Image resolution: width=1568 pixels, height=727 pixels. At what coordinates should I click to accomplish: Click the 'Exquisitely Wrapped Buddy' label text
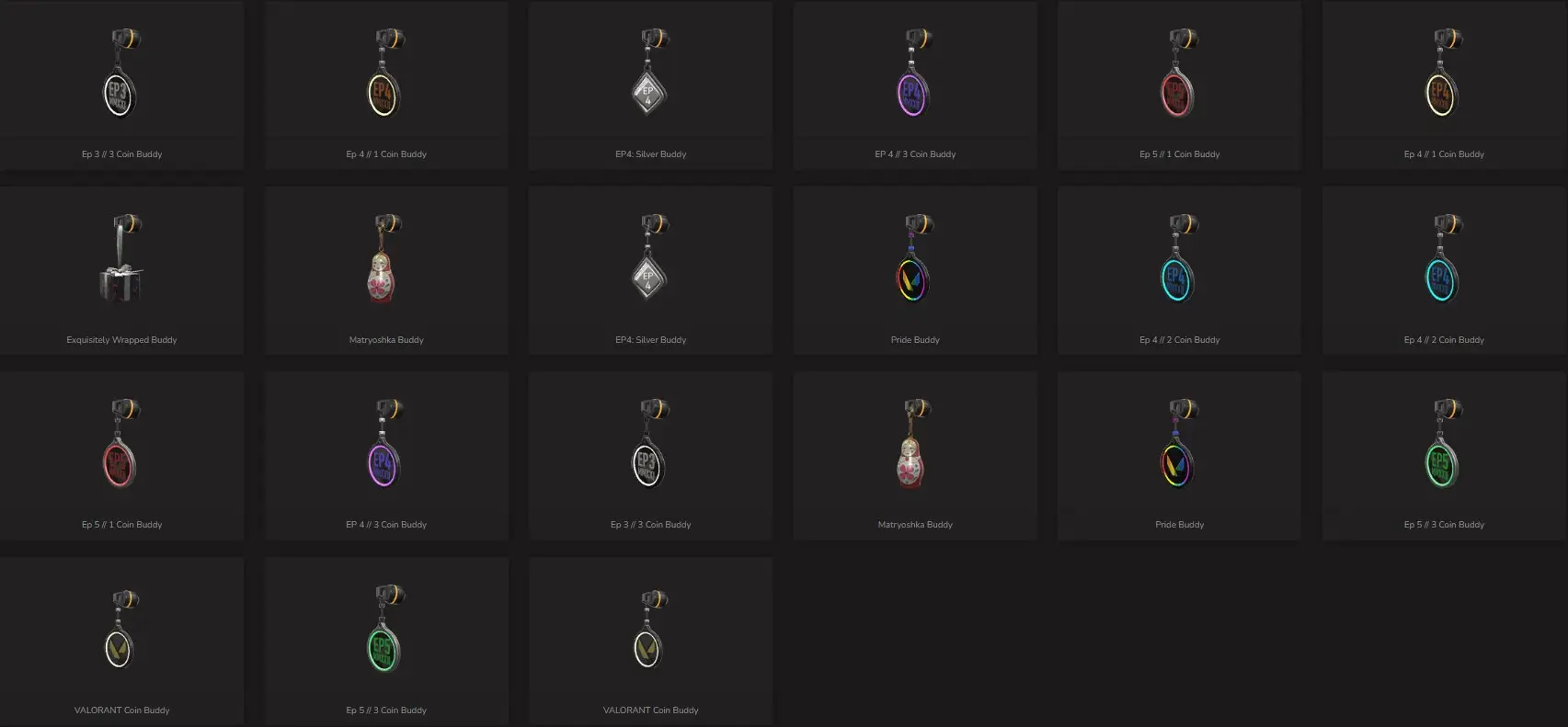click(121, 340)
